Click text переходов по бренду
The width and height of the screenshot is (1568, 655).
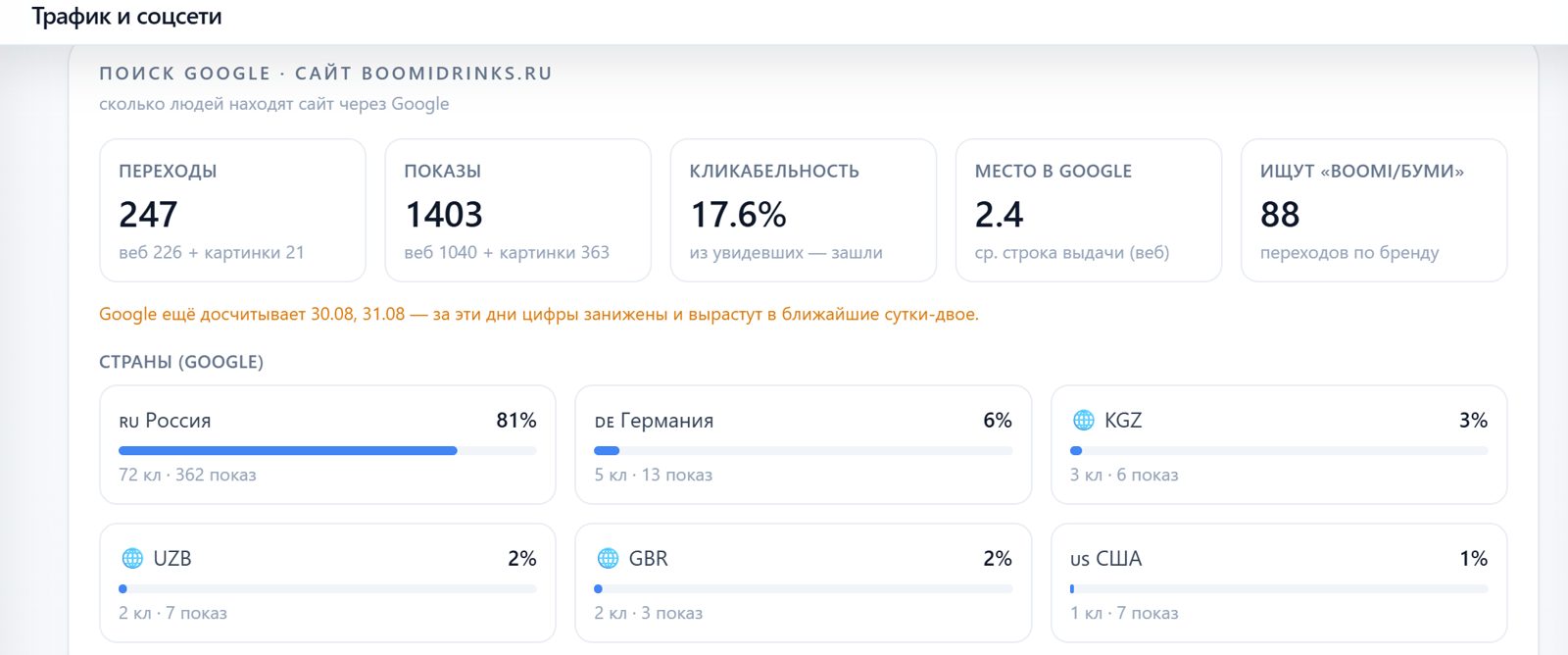click(1349, 253)
